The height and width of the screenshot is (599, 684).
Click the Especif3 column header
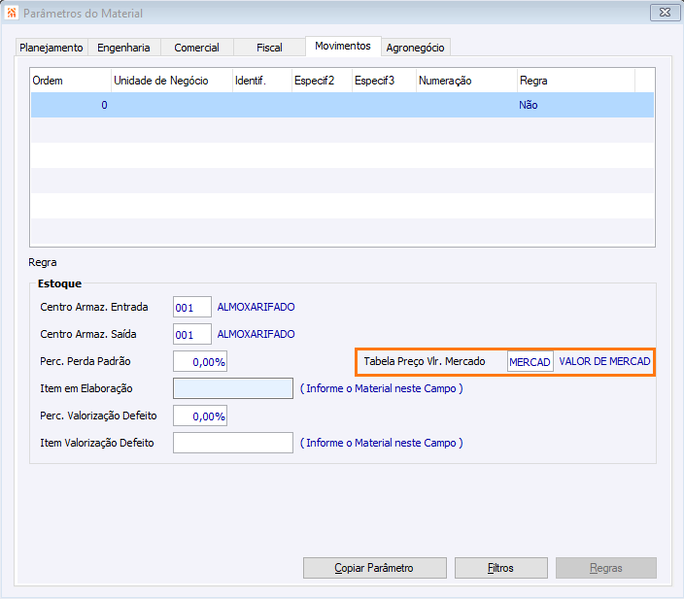(384, 81)
